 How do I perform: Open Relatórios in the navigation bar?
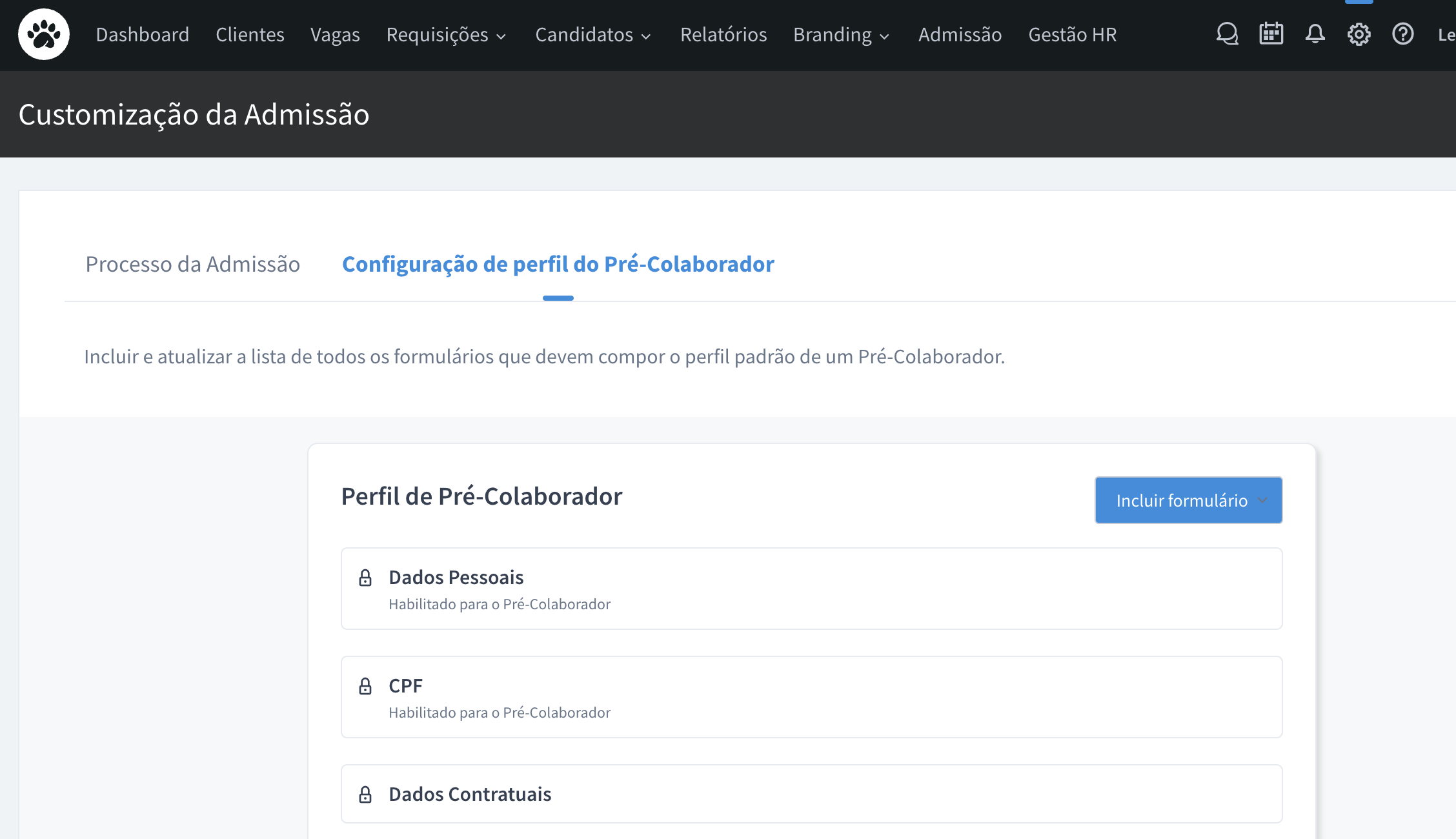(723, 35)
